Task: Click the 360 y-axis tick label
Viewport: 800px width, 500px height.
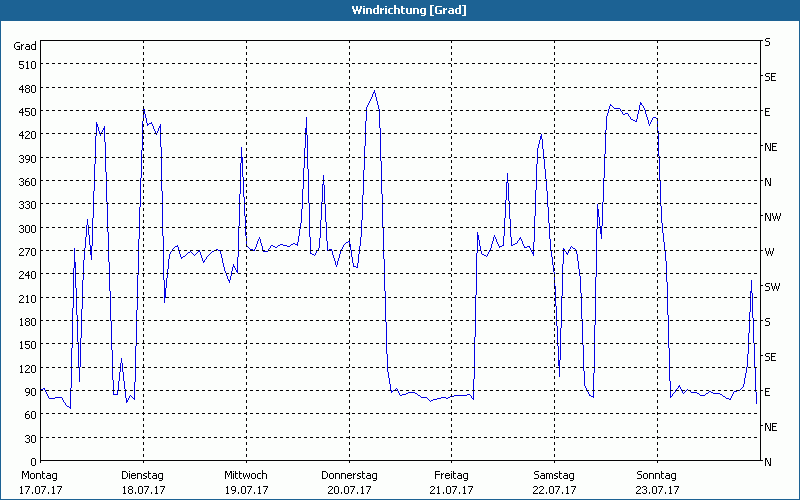Action: click(26, 182)
